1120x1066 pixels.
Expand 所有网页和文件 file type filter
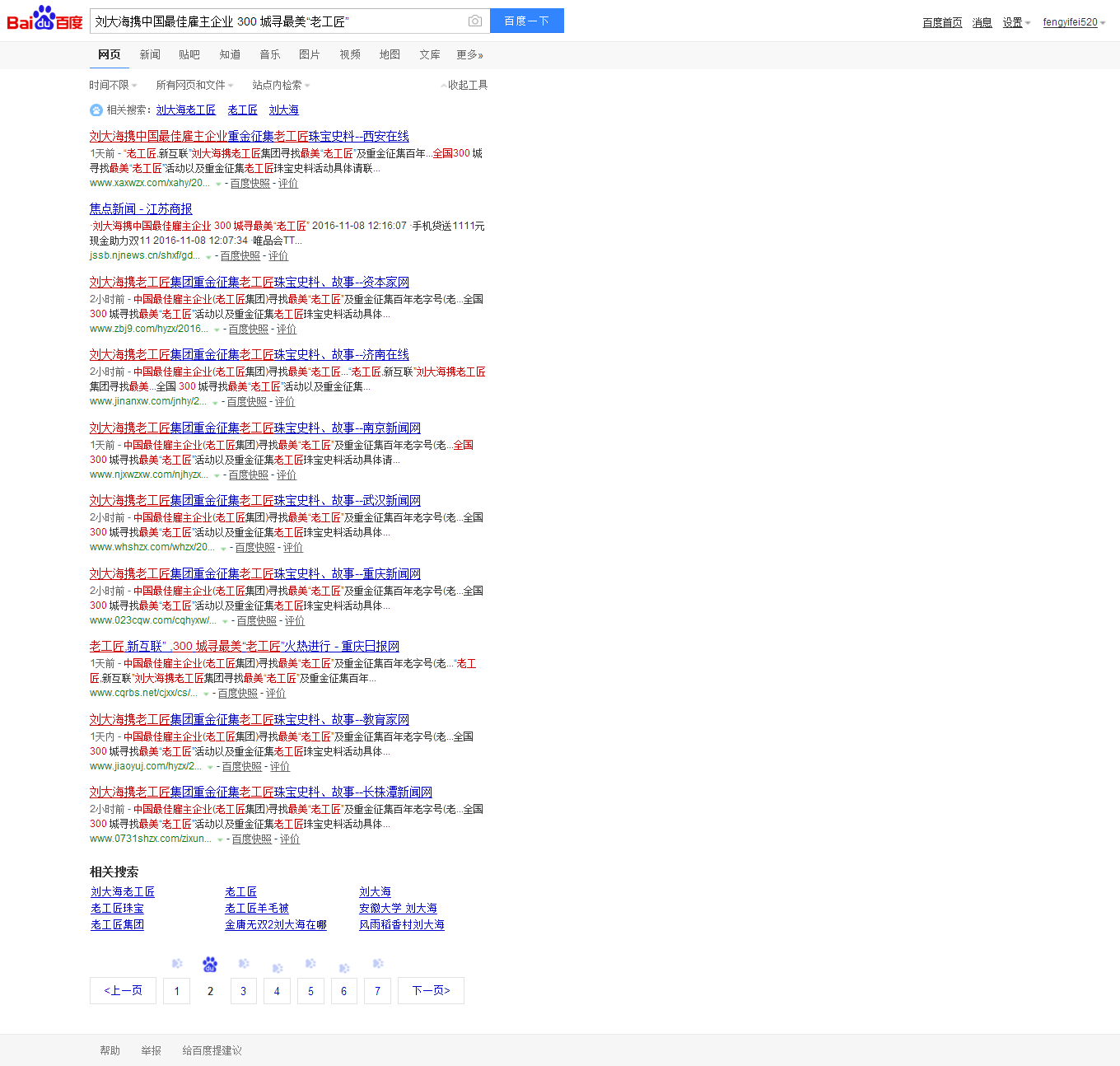[194, 85]
